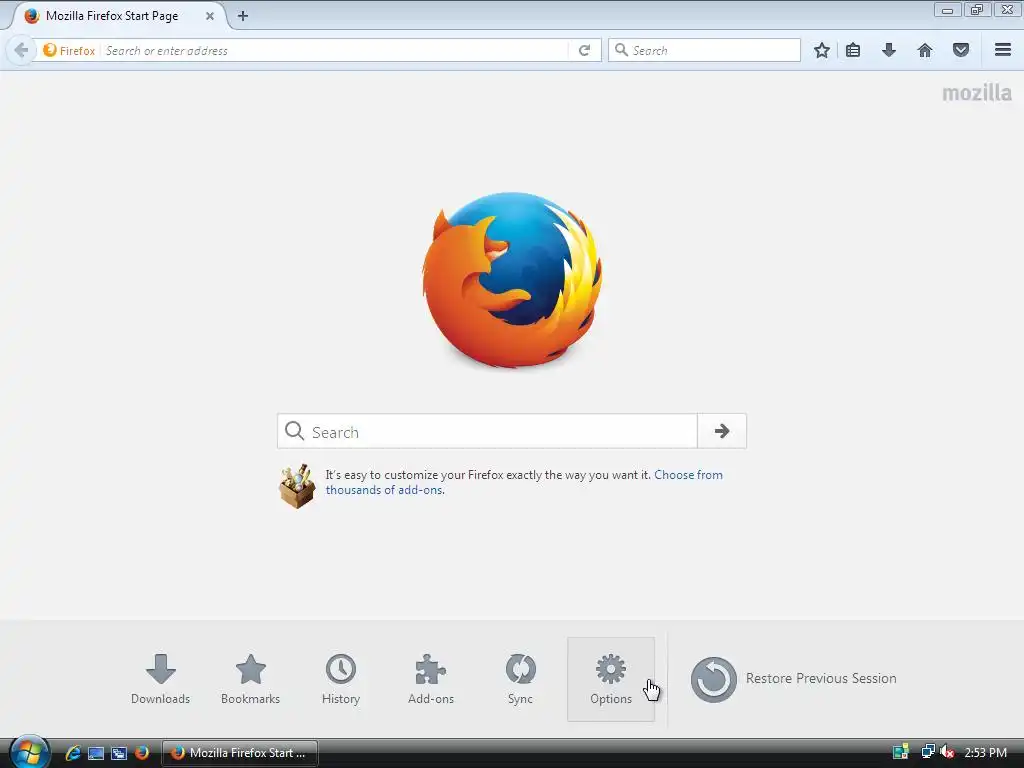The width and height of the screenshot is (1024, 768).
Task: Open the hamburger menu button
Action: pos(1003,50)
